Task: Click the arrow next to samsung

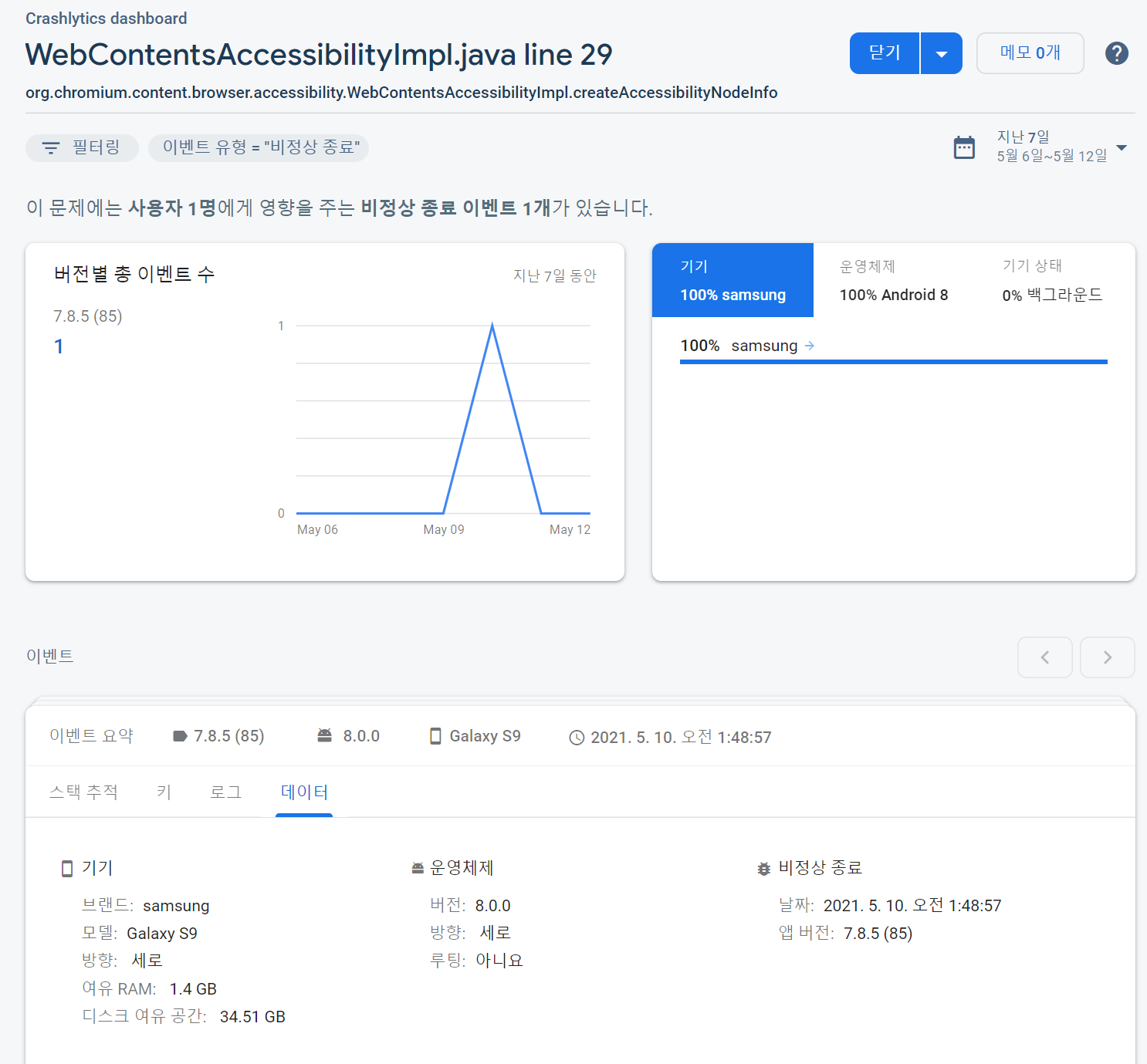Action: tap(810, 346)
